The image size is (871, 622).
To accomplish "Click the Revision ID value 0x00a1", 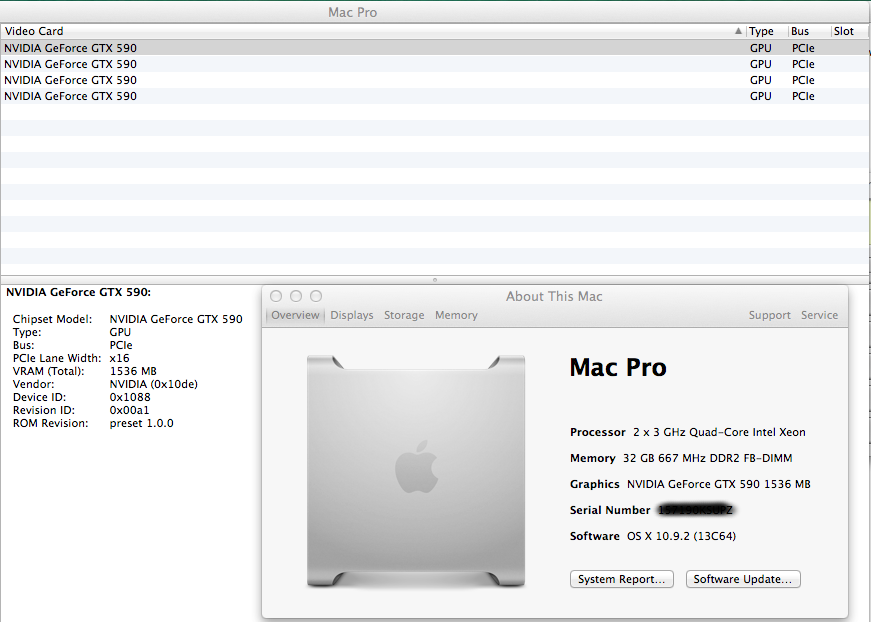I will point(129,410).
